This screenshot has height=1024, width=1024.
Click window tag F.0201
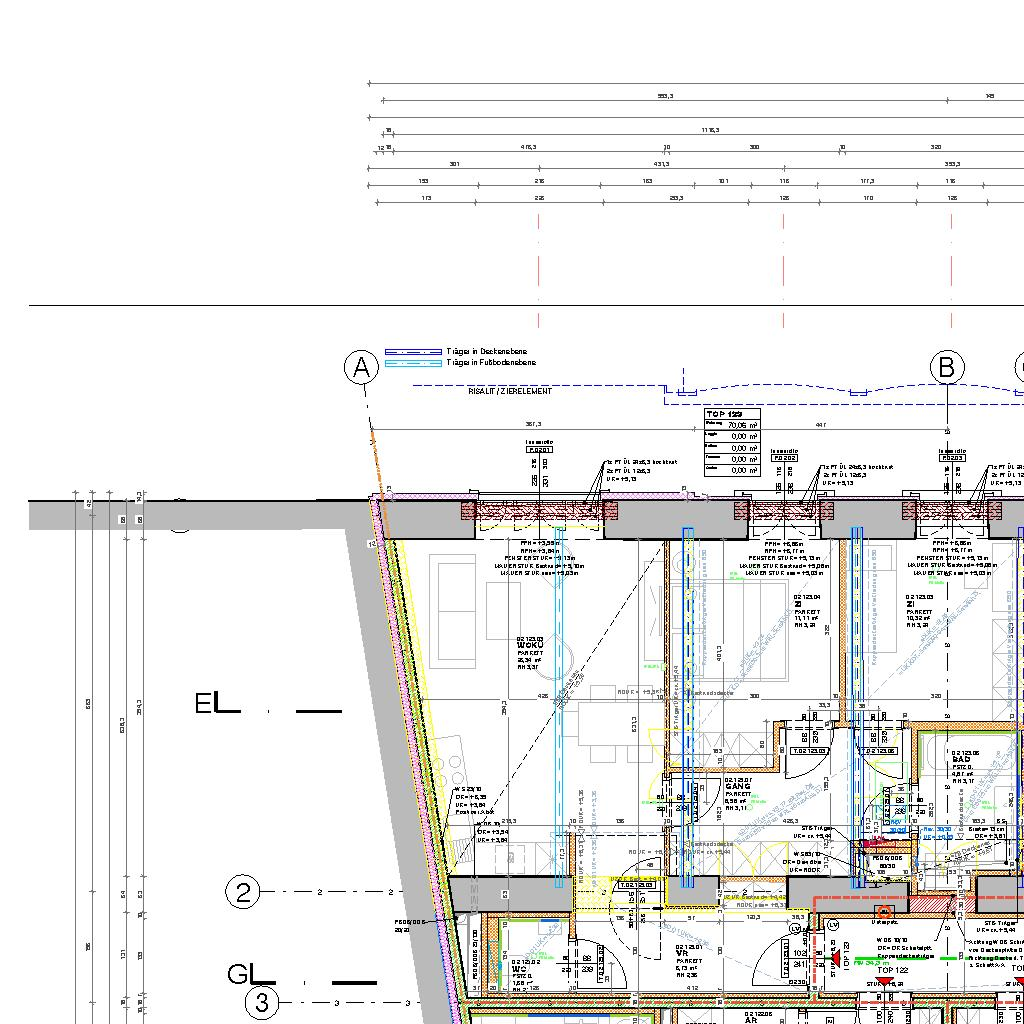[x=539, y=449]
